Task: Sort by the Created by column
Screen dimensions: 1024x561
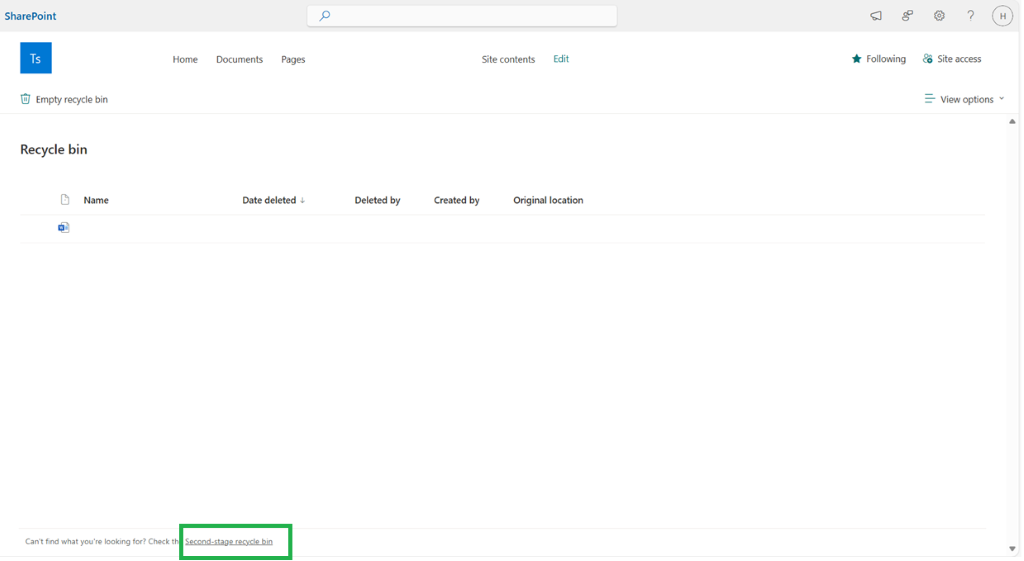Action: click(456, 200)
